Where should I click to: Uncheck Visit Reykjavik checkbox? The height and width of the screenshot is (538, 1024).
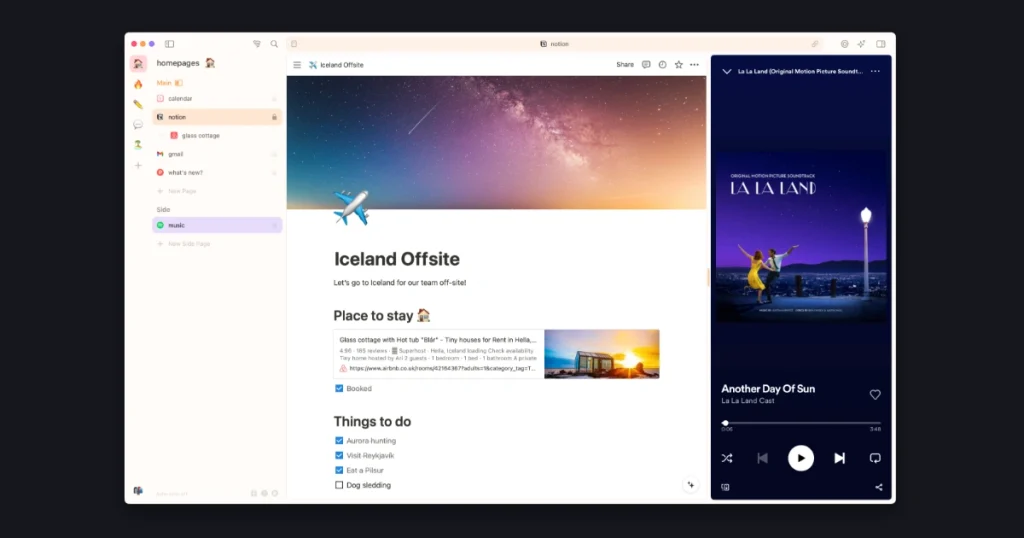point(339,456)
